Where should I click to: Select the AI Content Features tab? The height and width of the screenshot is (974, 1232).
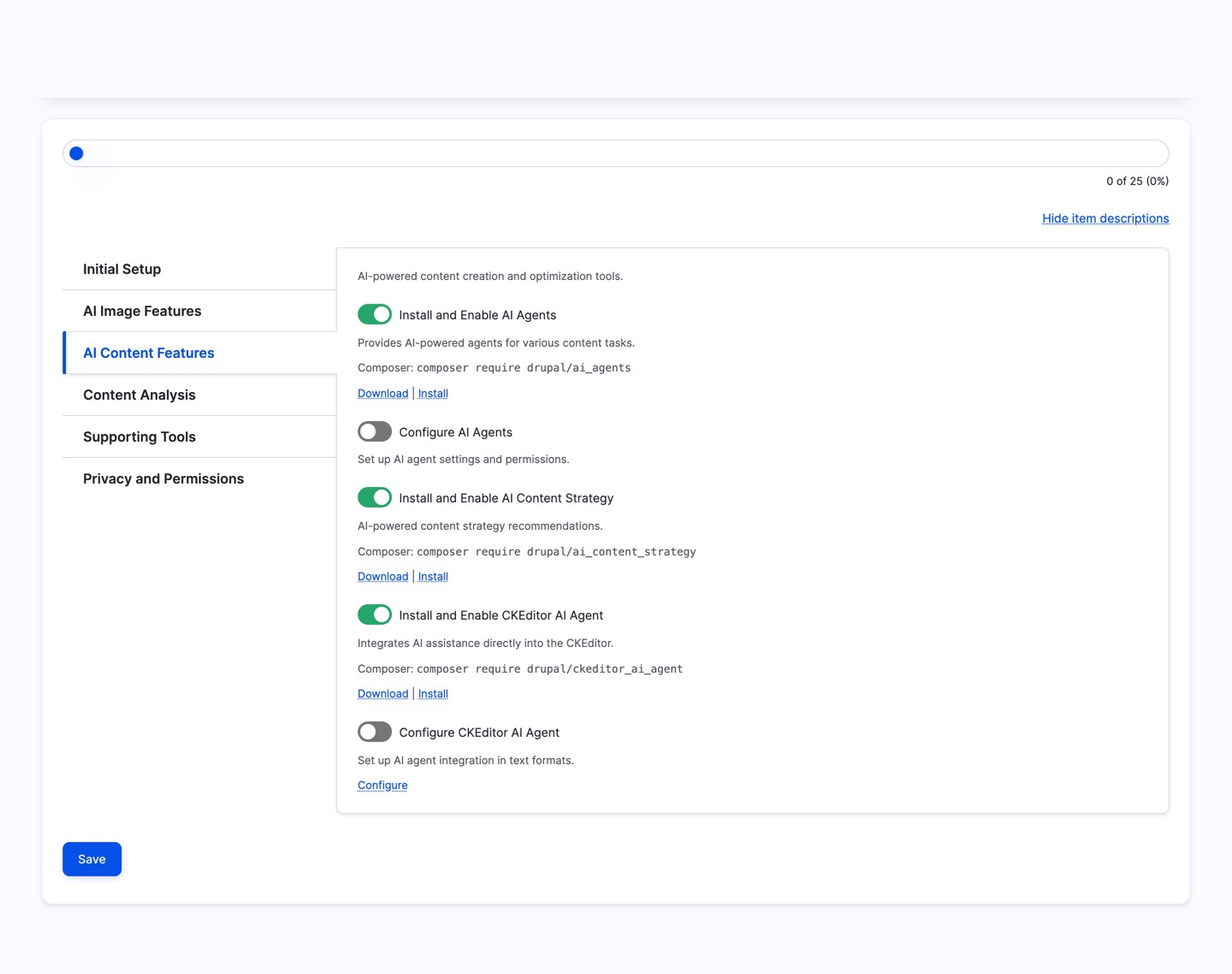199,353
